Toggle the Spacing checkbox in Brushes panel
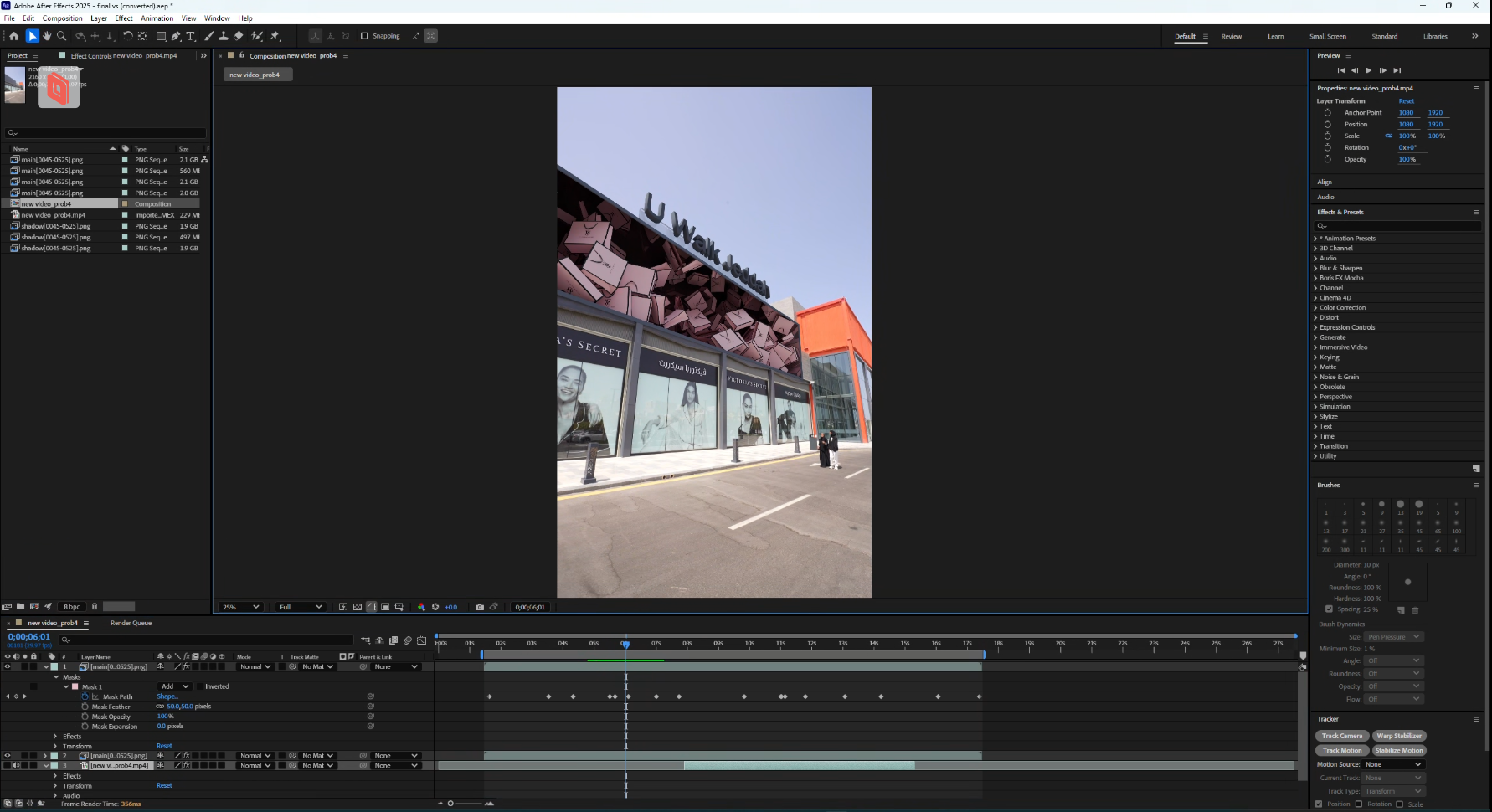Viewport: 1492px width, 812px height. pyautogui.click(x=1329, y=609)
